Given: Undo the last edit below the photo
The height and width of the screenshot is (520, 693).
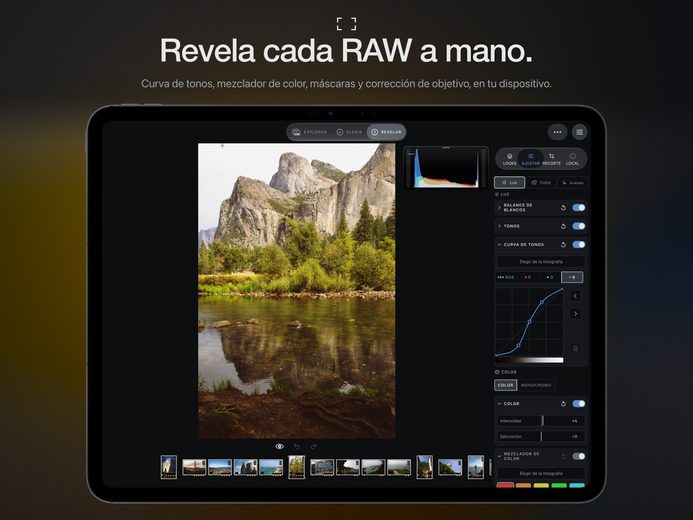Looking at the screenshot, I should [x=297, y=447].
